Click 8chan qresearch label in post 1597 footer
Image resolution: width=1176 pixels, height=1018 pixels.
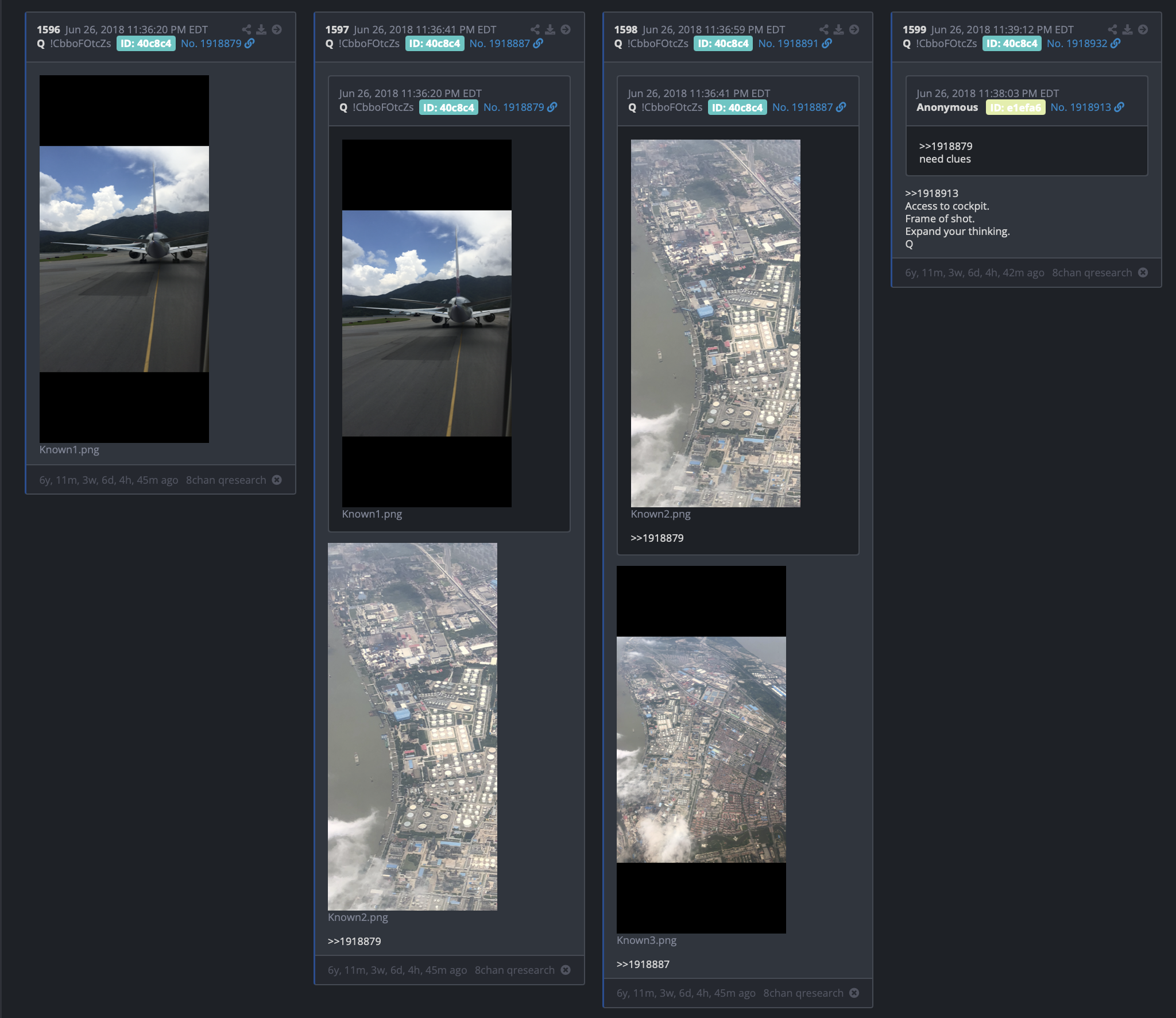[515, 970]
